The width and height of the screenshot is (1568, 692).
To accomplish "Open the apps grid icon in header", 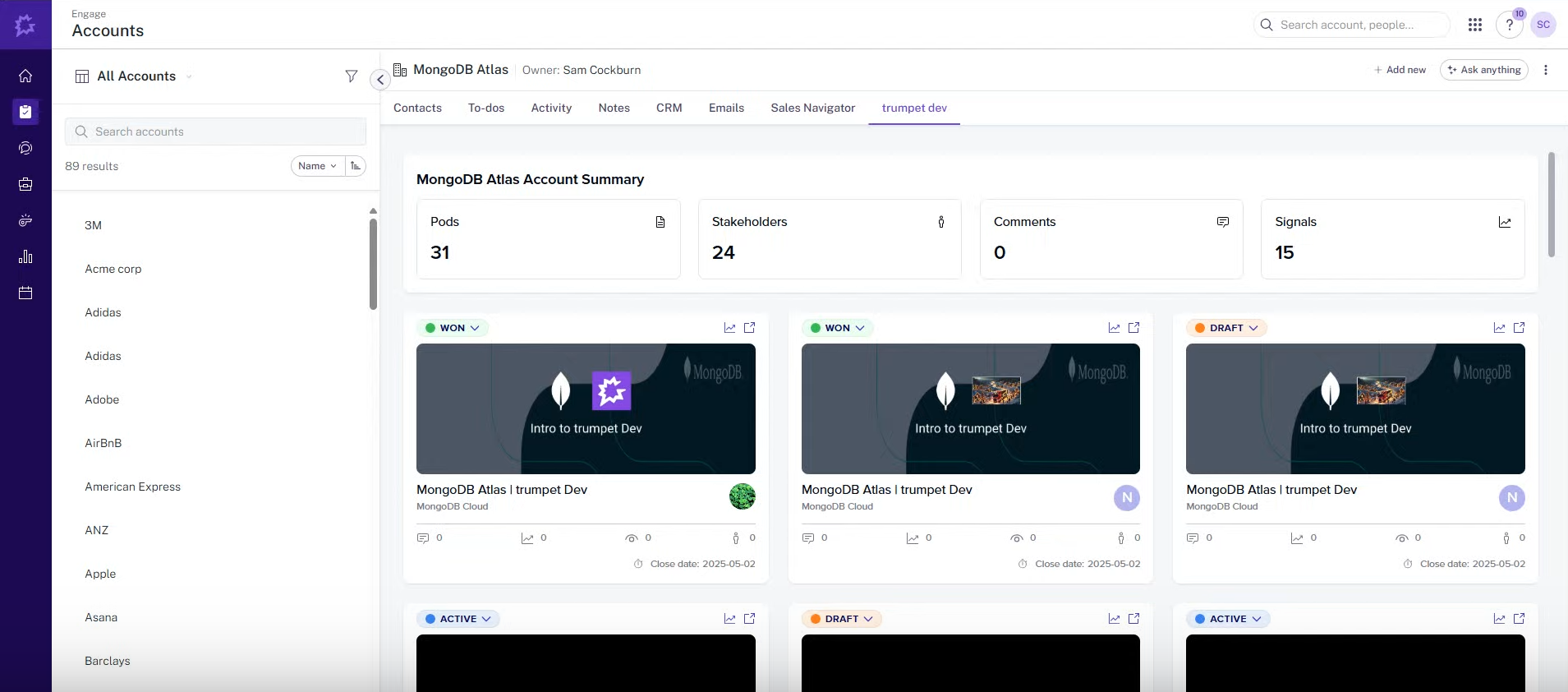I will coord(1474,25).
